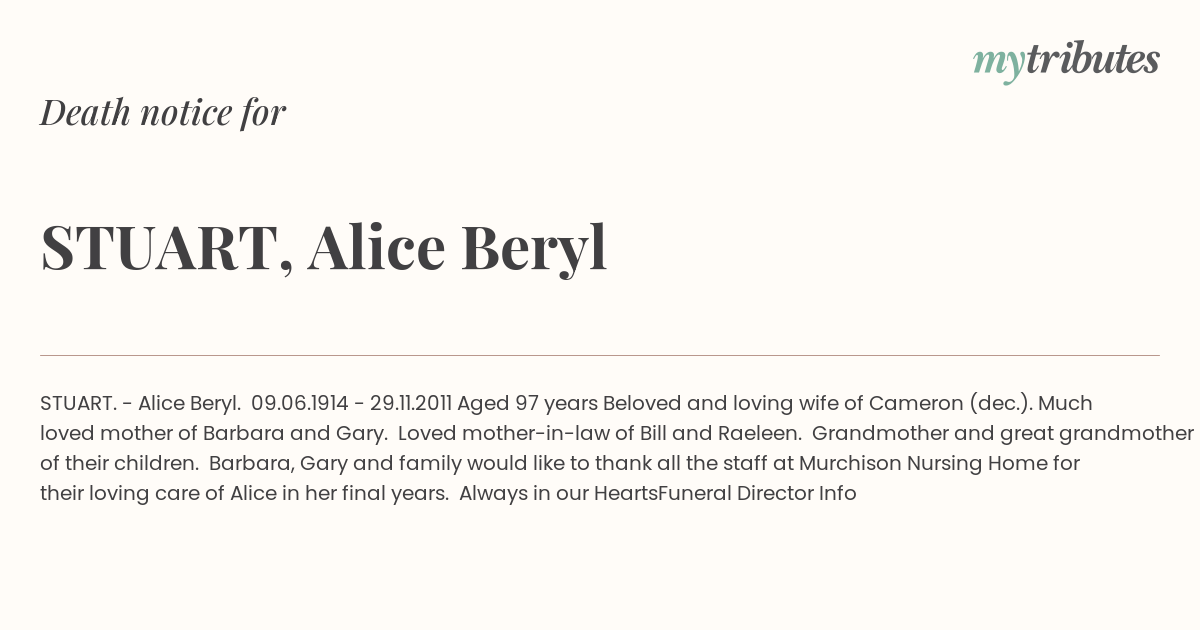The image size is (1200, 630).
Task: Click the mytributes logo
Action: coord(1066,61)
